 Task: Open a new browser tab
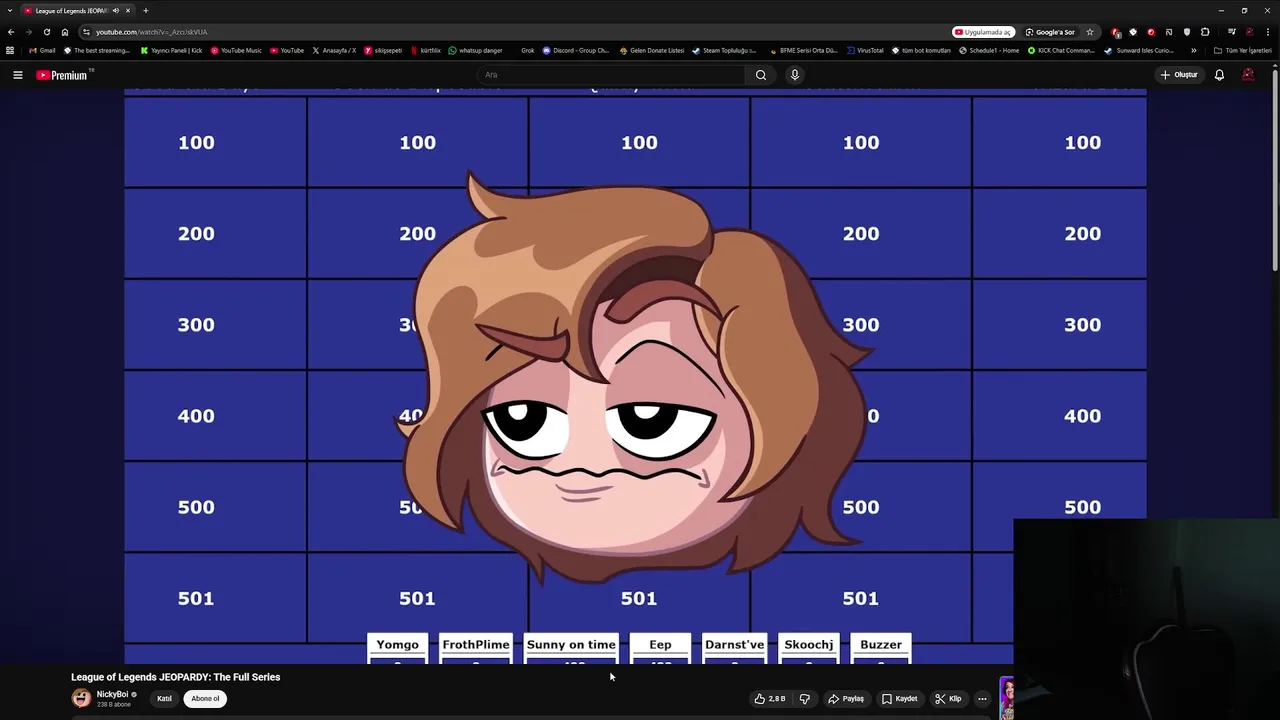click(x=146, y=10)
